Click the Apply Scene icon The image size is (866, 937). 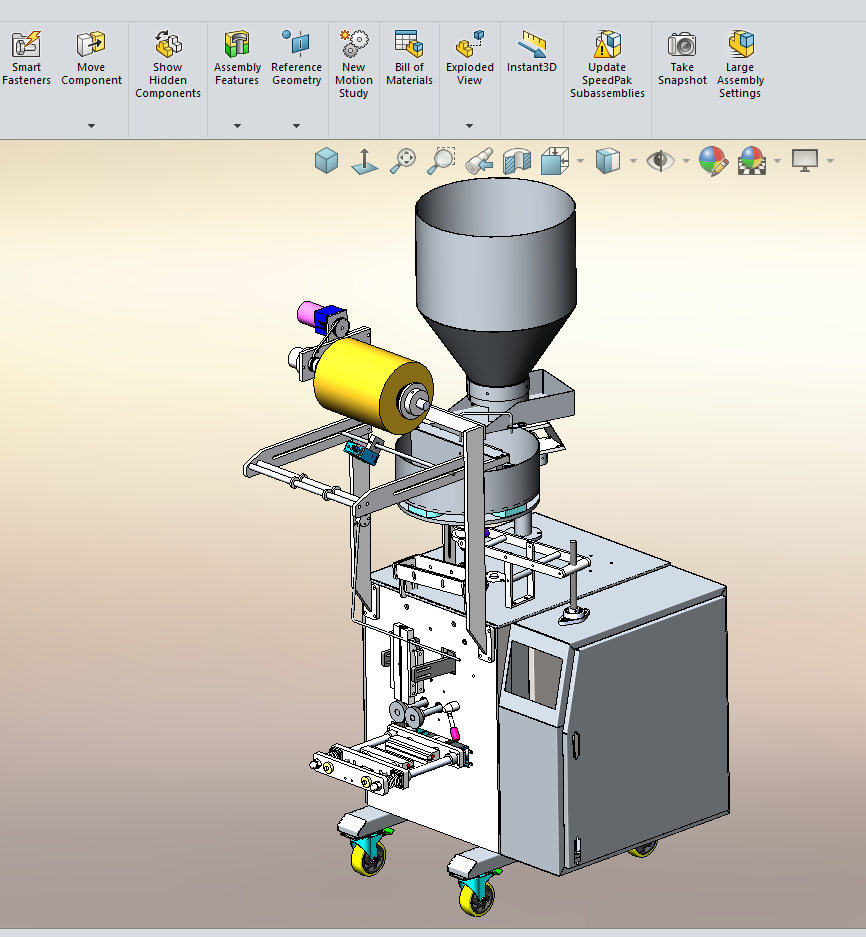tap(752, 161)
